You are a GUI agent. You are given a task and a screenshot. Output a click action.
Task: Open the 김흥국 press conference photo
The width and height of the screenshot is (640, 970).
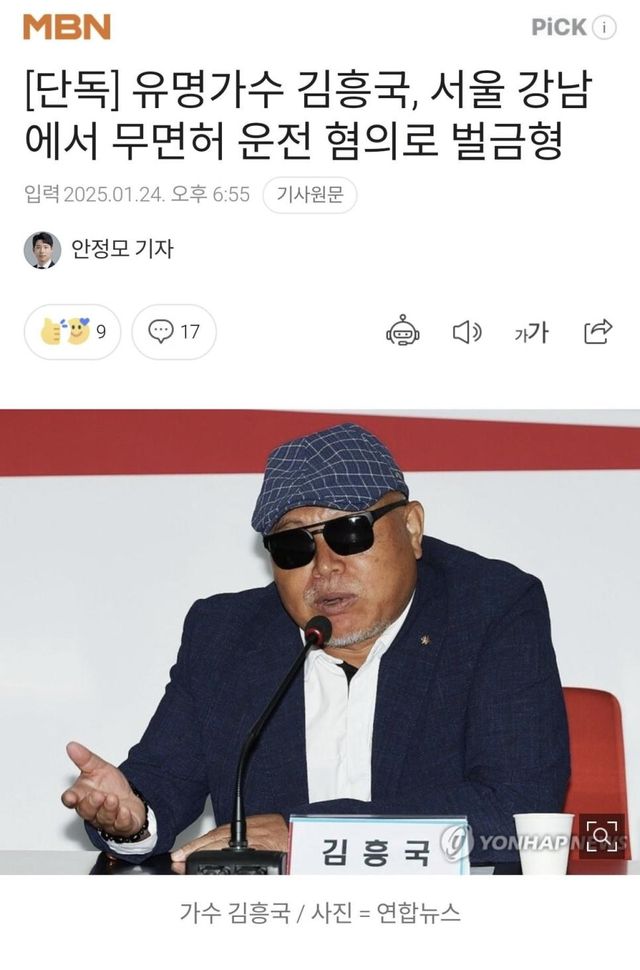pos(320,642)
